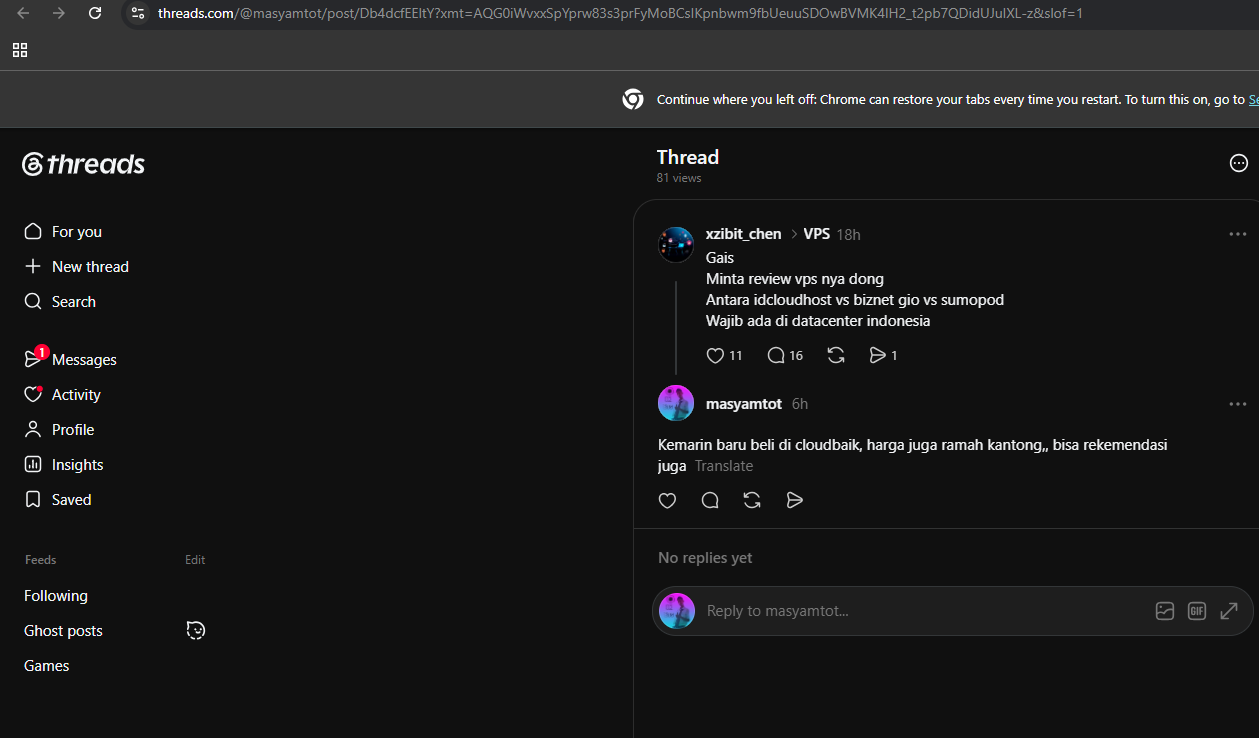Open Messages with one unread
Viewport: 1259px width, 738px height.
pos(70,359)
